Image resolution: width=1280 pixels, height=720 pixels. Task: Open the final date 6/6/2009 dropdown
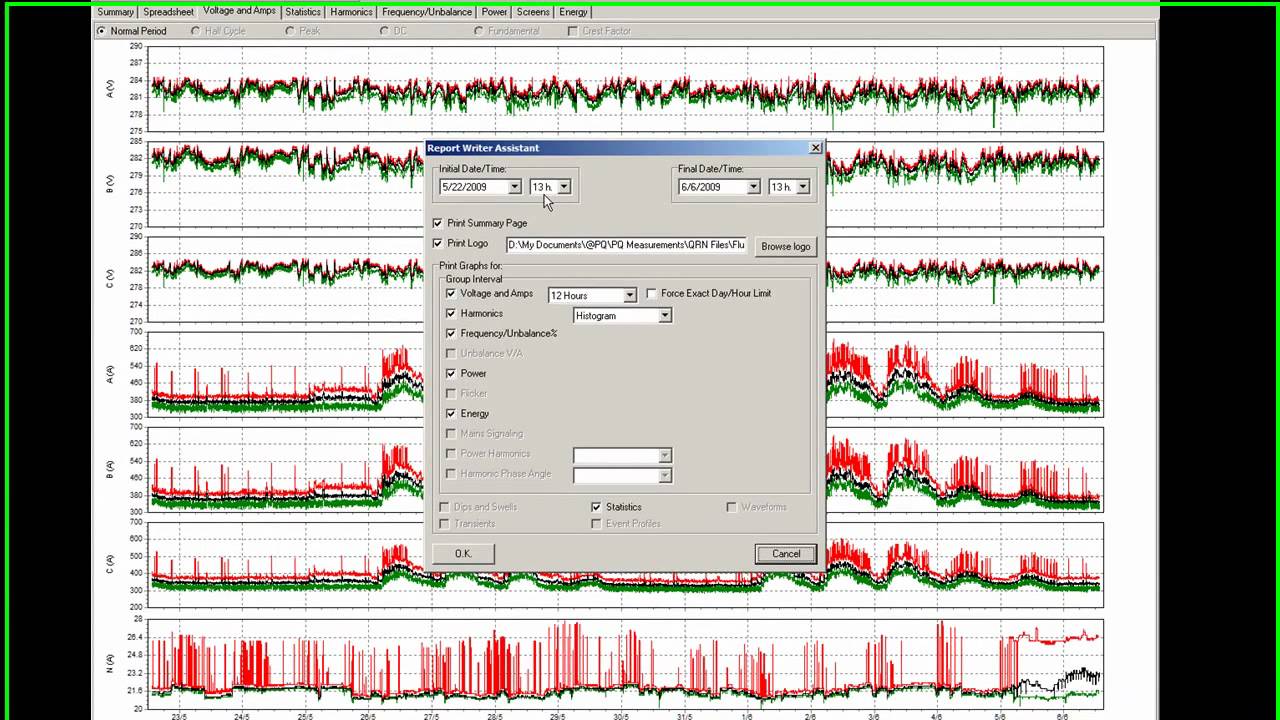pyautogui.click(x=752, y=187)
